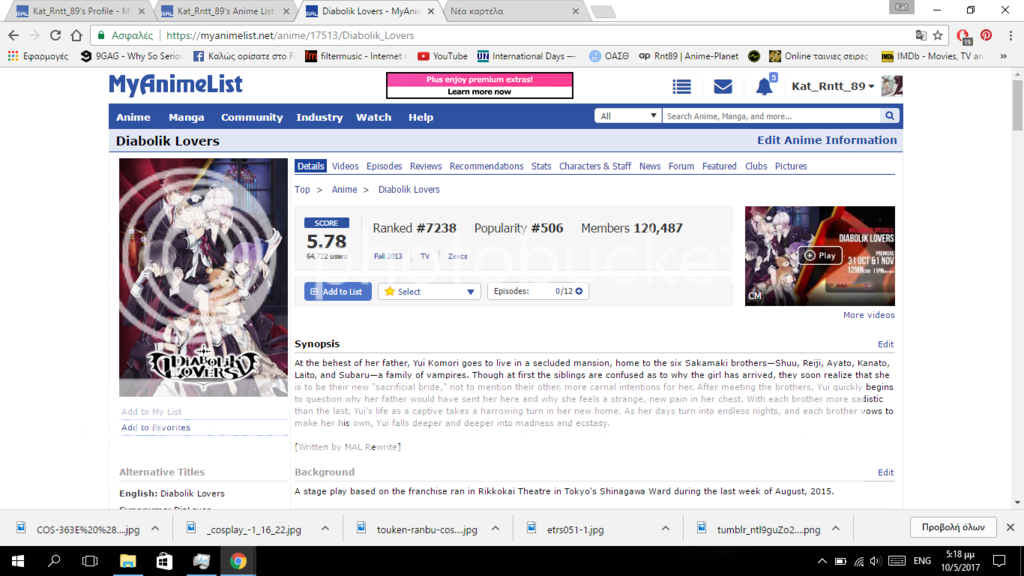Click the Add to List button
Image resolution: width=1024 pixels, height=576 pixels.
[x=338, y=291]
